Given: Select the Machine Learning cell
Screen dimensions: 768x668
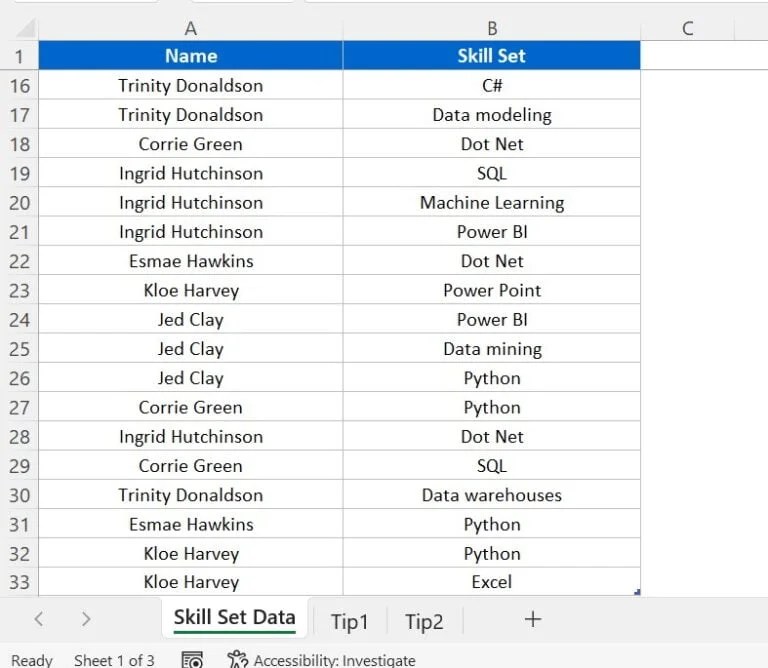Looking at the screenshot, I should [492, 202].
